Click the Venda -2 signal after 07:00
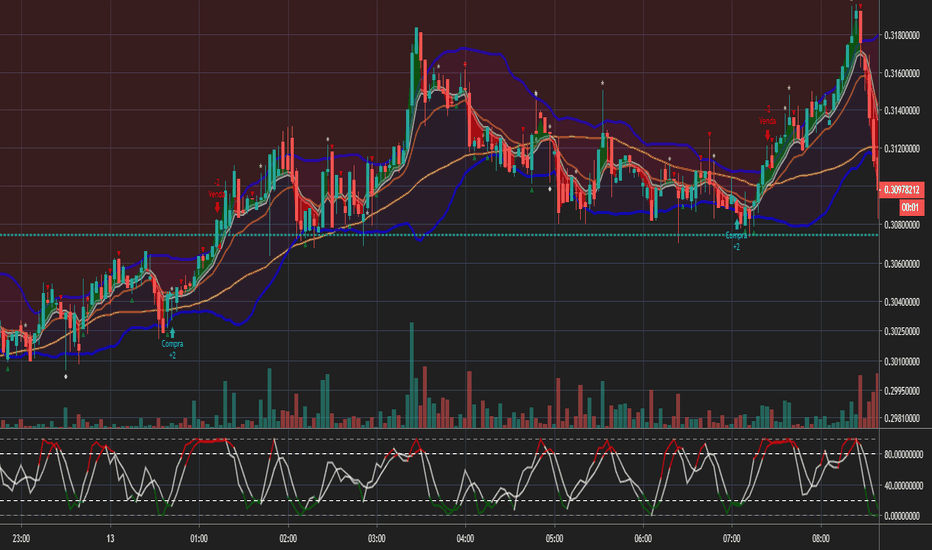 (767, 122)
